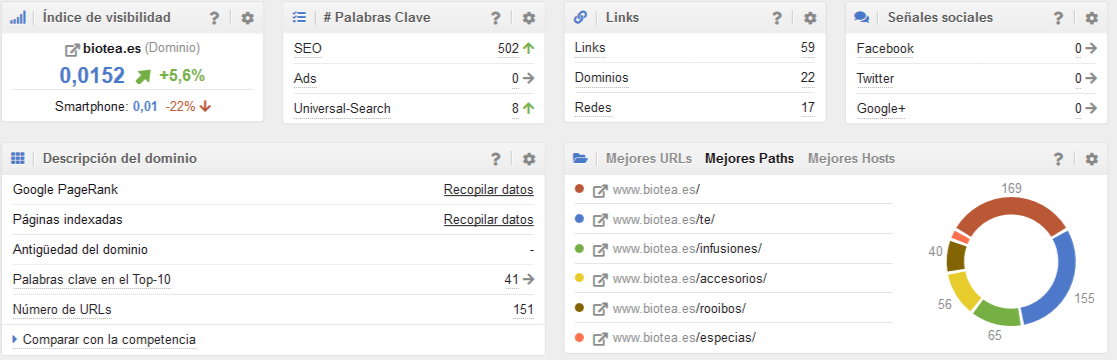The width and height of the screenshot is (1117, 360).
Task: Click external link icon beside biotea.es domain
Action: click(72, 50)
